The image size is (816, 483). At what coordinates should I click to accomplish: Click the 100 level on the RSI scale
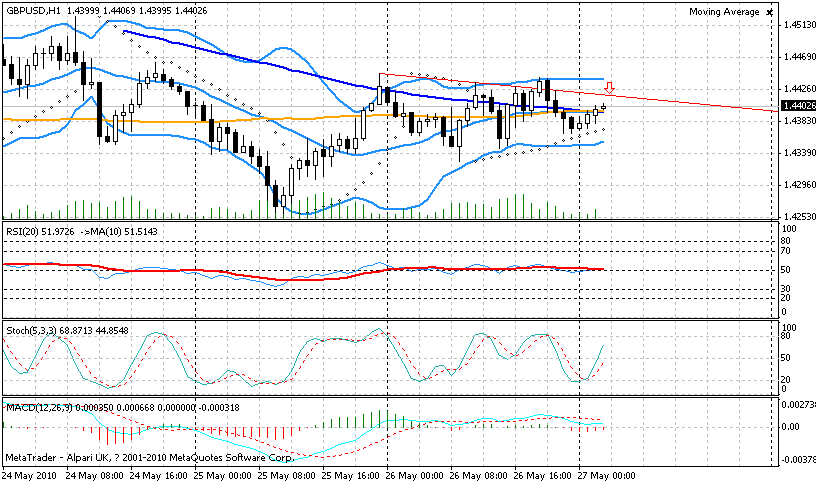tap(789, 229)
